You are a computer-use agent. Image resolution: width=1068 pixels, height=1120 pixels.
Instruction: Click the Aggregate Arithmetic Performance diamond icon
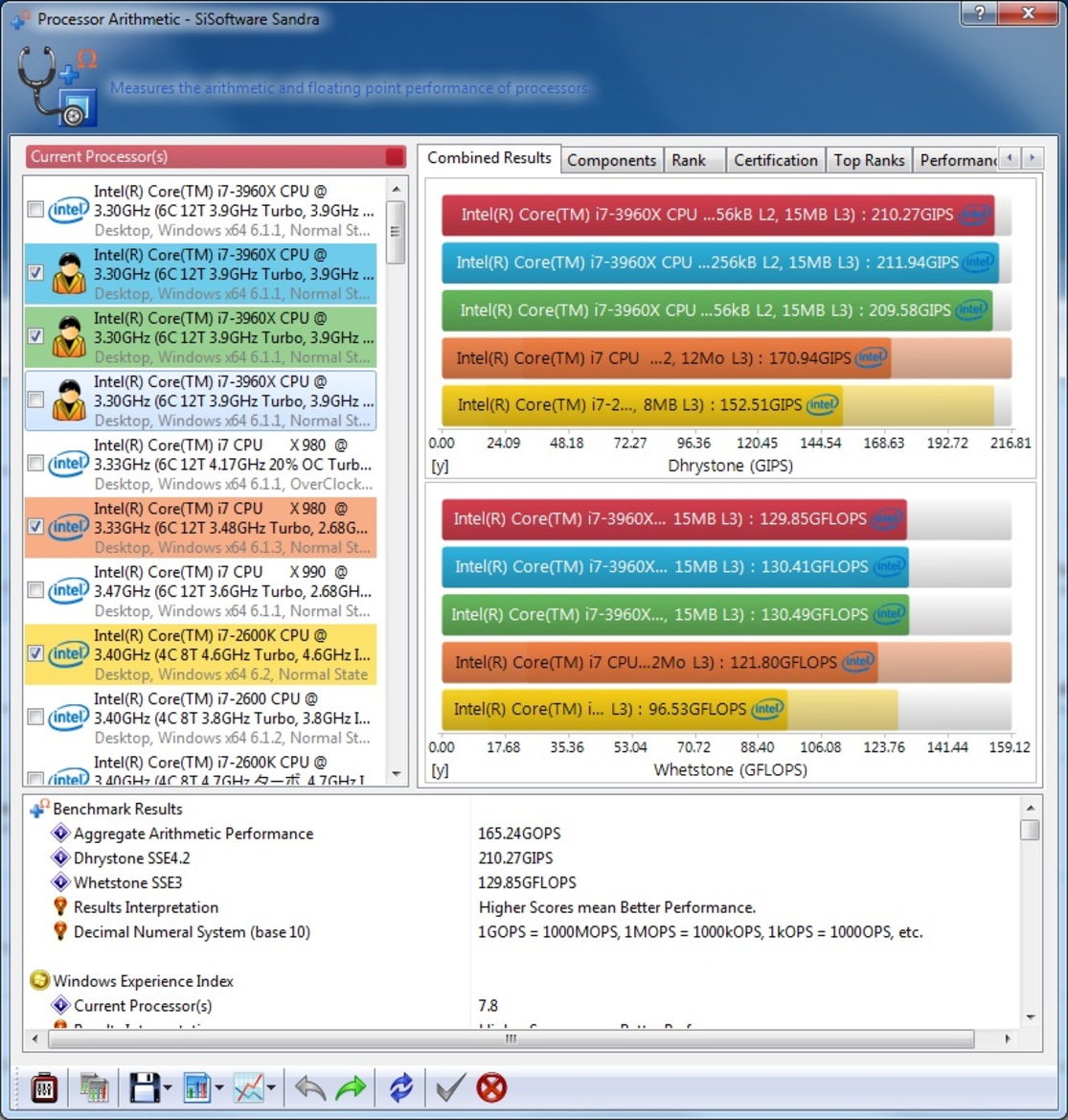[x=60, y=833]
